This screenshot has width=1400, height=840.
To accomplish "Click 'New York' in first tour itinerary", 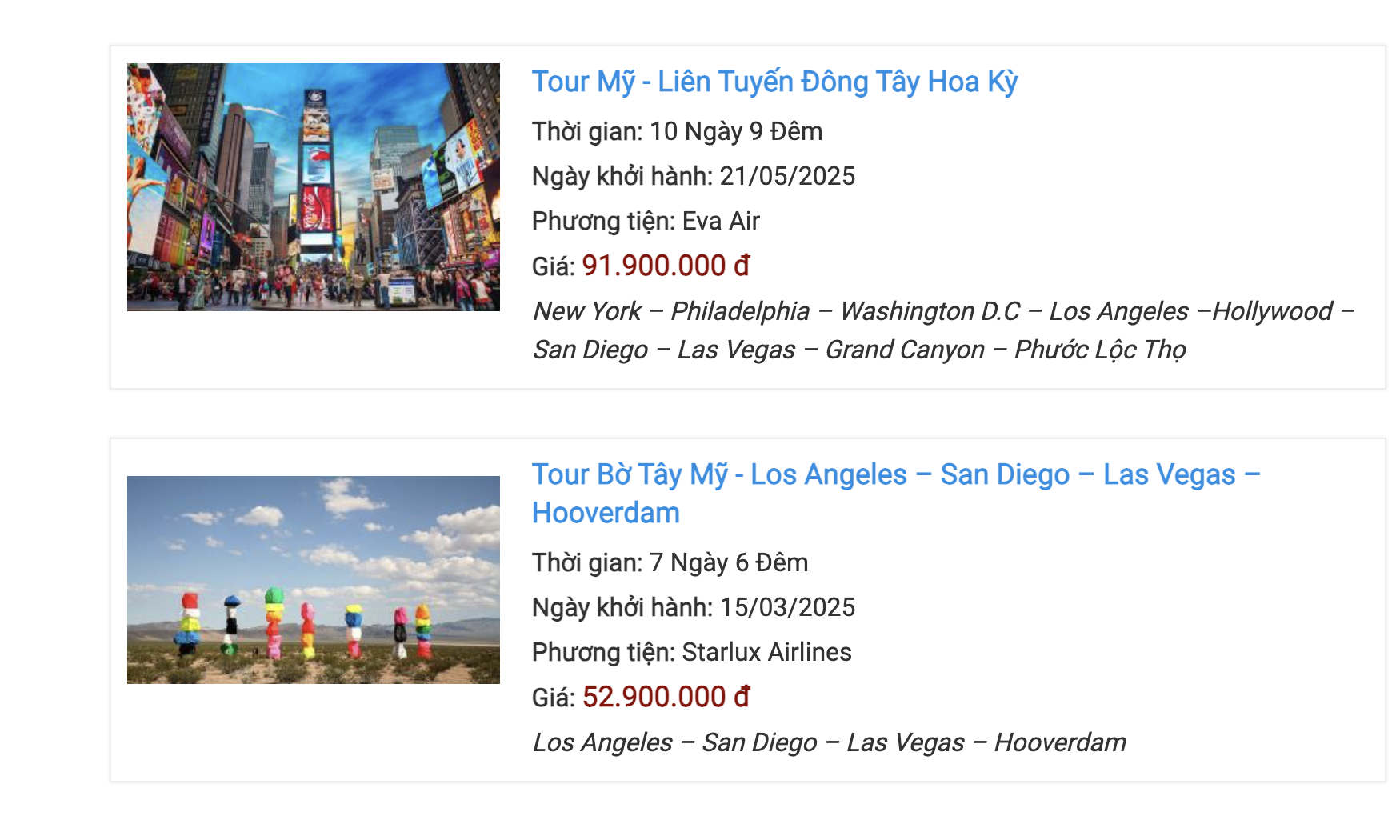I will (x=587, y=311).
